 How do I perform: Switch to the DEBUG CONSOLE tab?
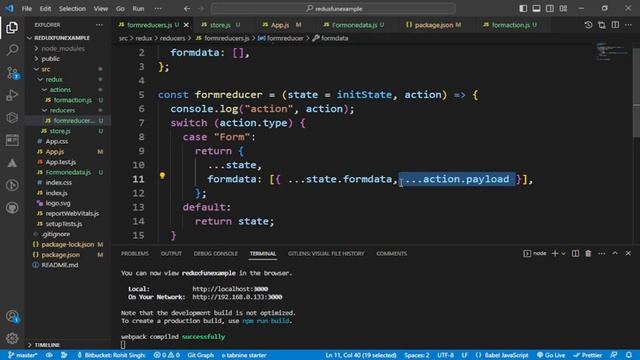[x=216, y=253]
